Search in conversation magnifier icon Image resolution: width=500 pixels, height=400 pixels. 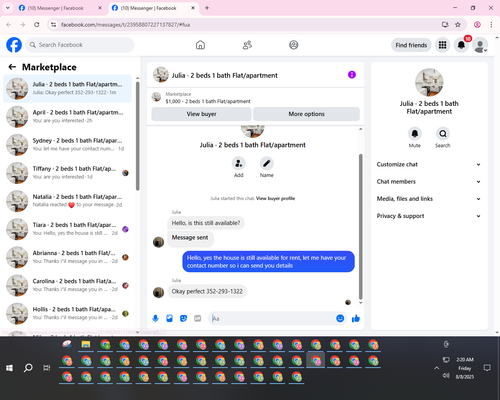pos(443,134)
